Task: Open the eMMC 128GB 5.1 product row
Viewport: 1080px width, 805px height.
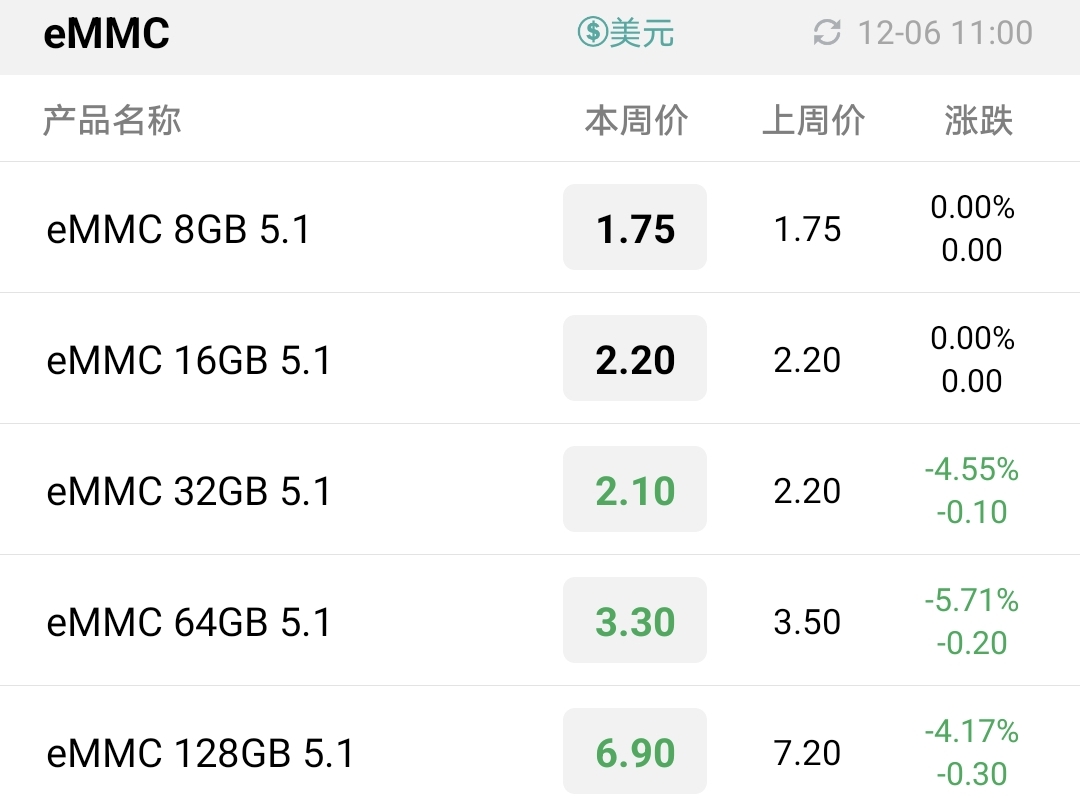Action: [x=540, y=746]
